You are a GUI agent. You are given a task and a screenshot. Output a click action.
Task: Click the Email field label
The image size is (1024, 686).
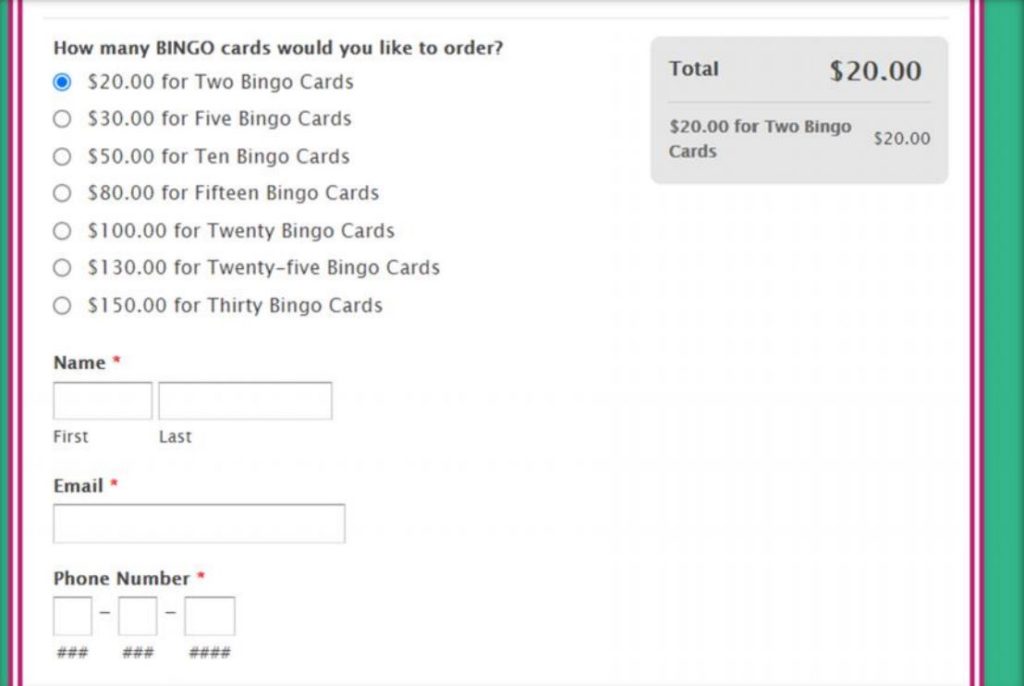pos(78,486)
